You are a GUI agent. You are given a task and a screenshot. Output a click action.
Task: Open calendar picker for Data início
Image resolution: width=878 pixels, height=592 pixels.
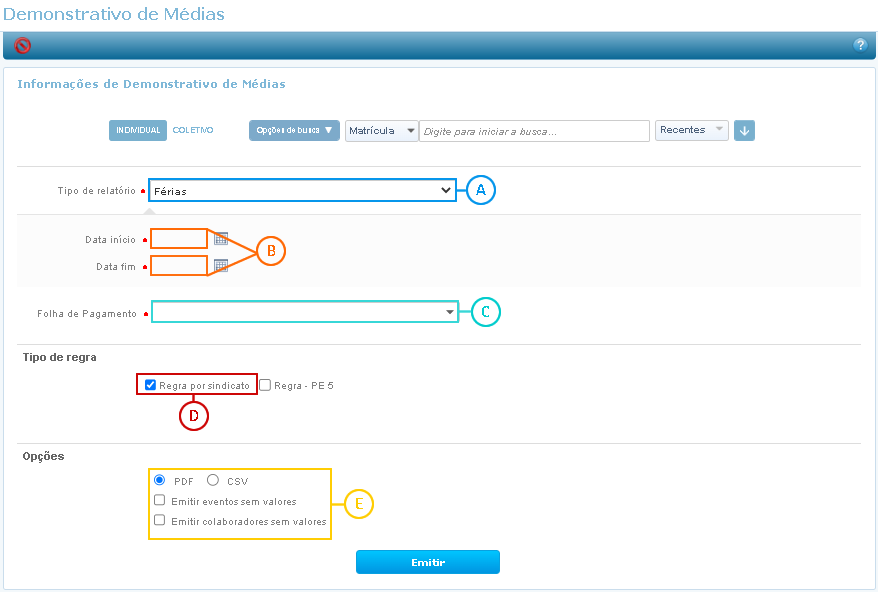point(221,239)
